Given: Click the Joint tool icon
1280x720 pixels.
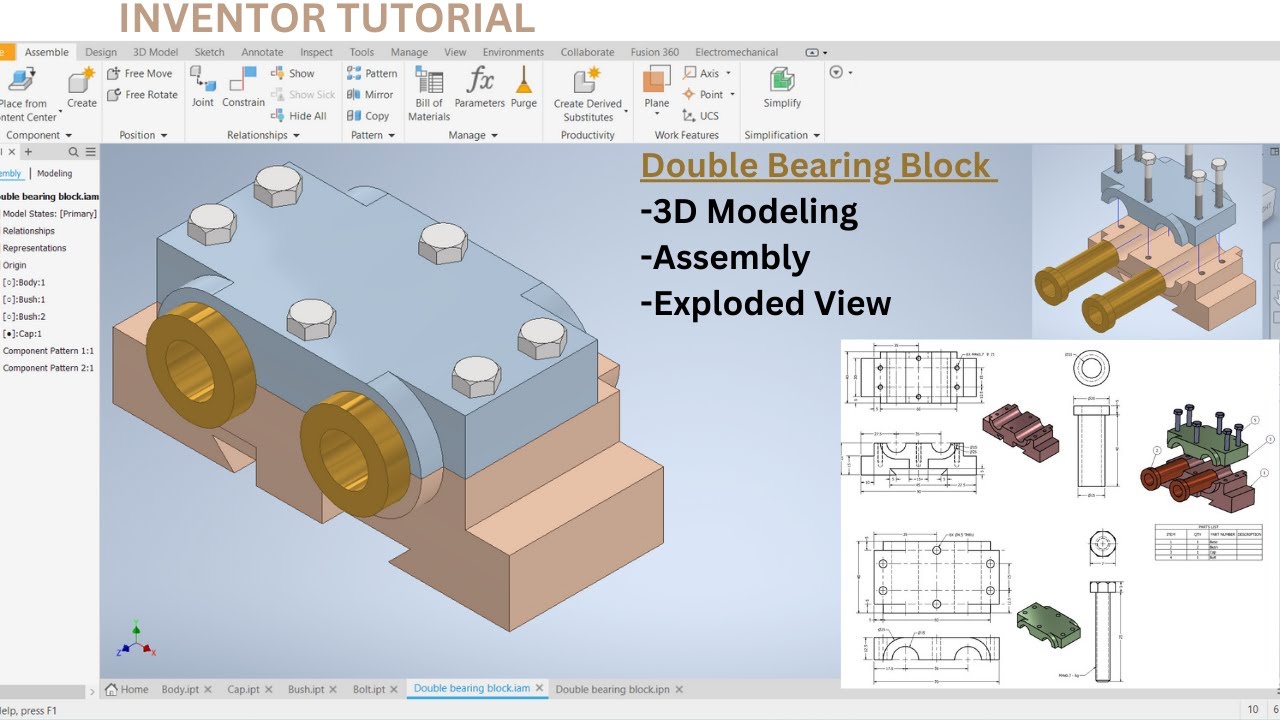Looking at the screenshot, I should (x=203, y=80).
